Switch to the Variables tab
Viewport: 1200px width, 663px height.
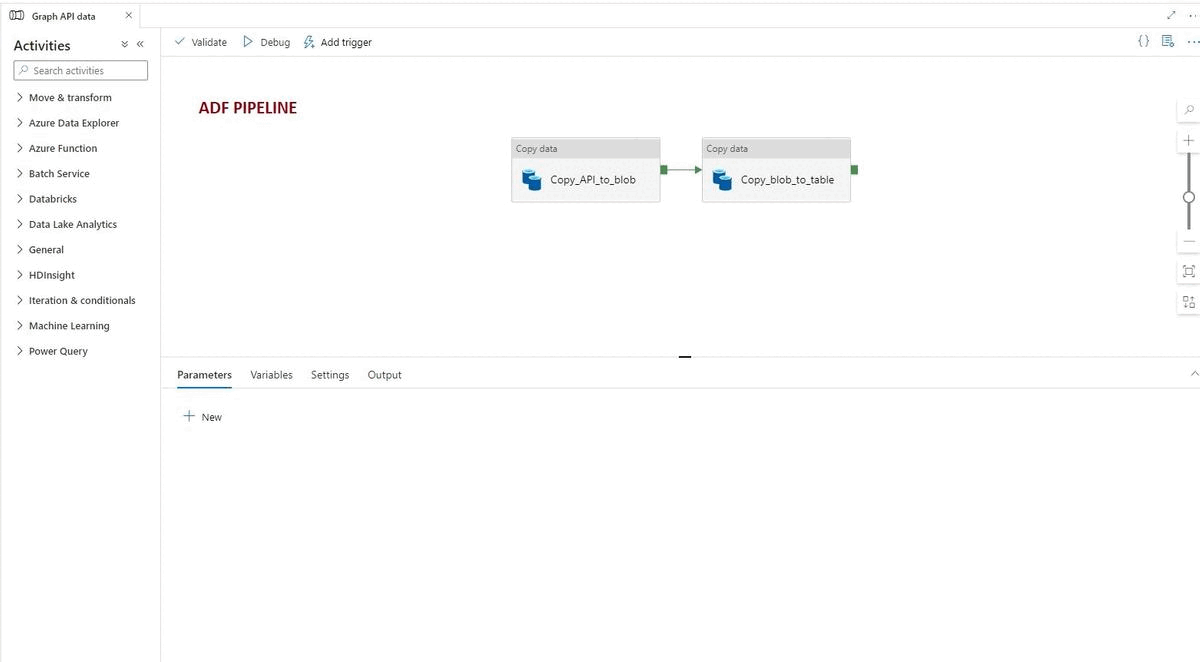coord(271,374)
